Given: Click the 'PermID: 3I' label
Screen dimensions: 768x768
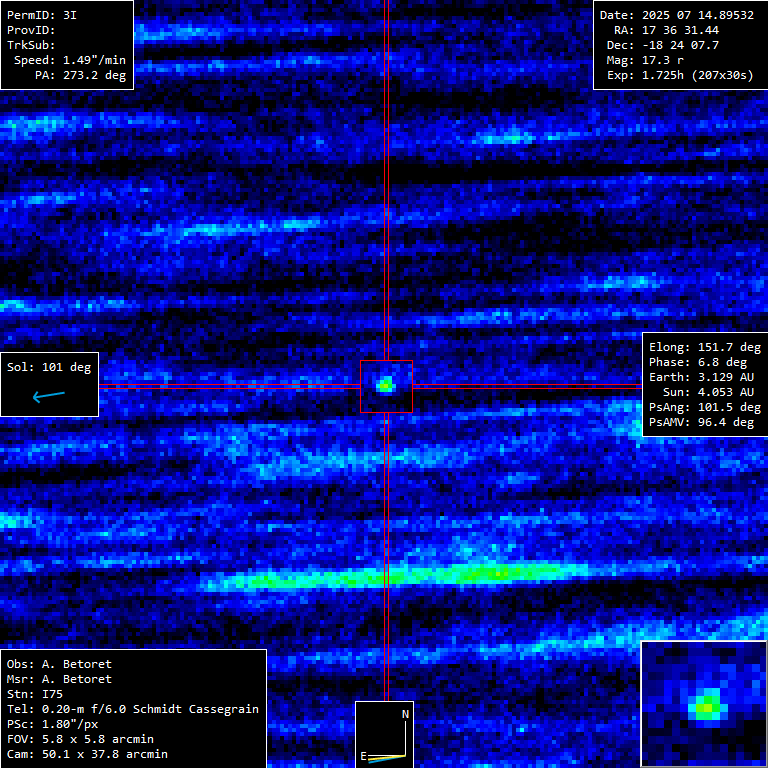Looking at the screenshot, I should (42, 15).
